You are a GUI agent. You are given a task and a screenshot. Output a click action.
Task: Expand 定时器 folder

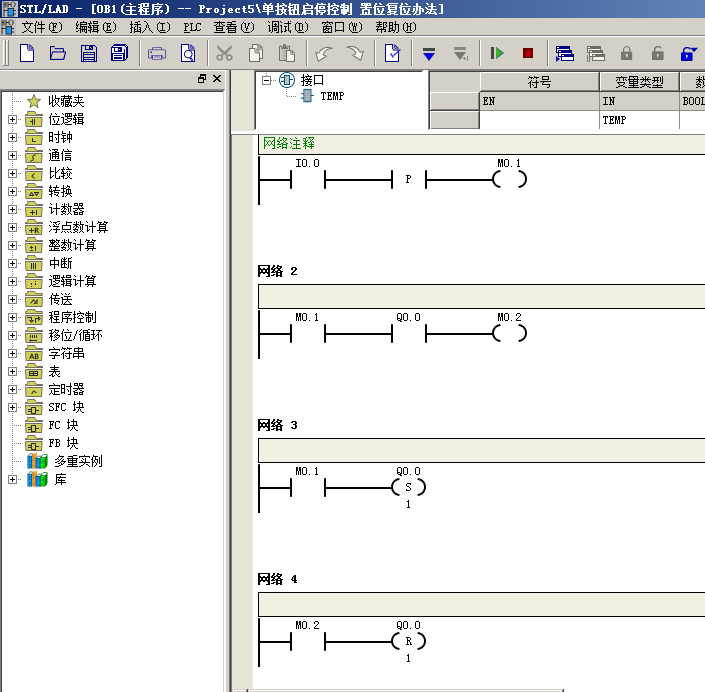13,389
